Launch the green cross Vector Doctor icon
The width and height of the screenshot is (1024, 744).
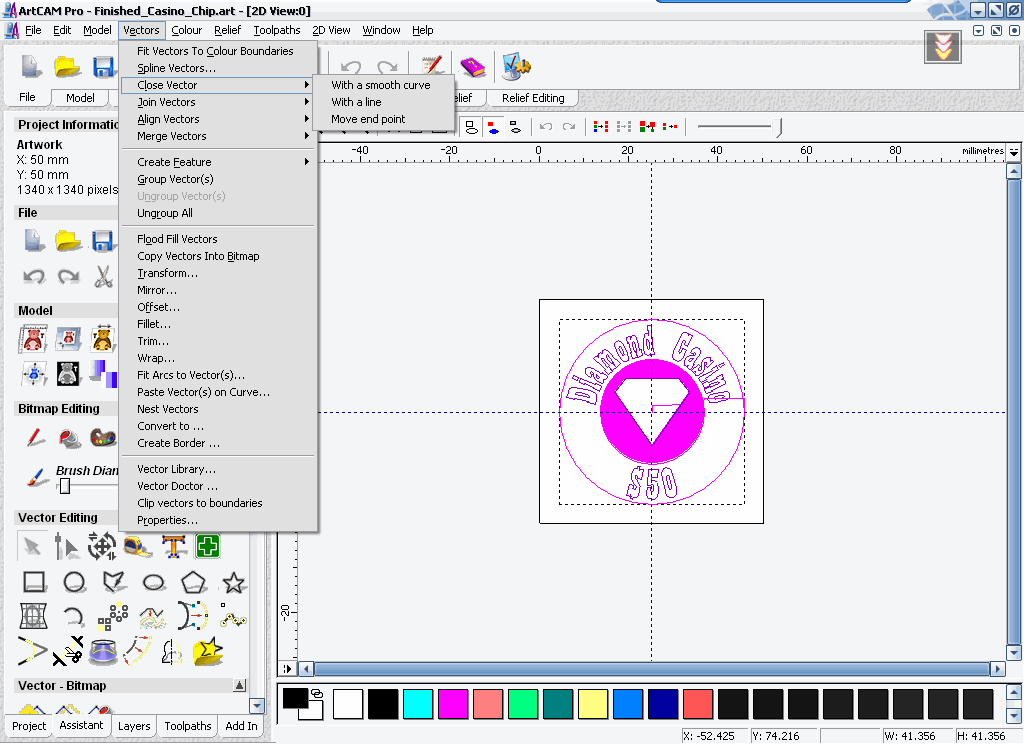(x=208, y=546)
